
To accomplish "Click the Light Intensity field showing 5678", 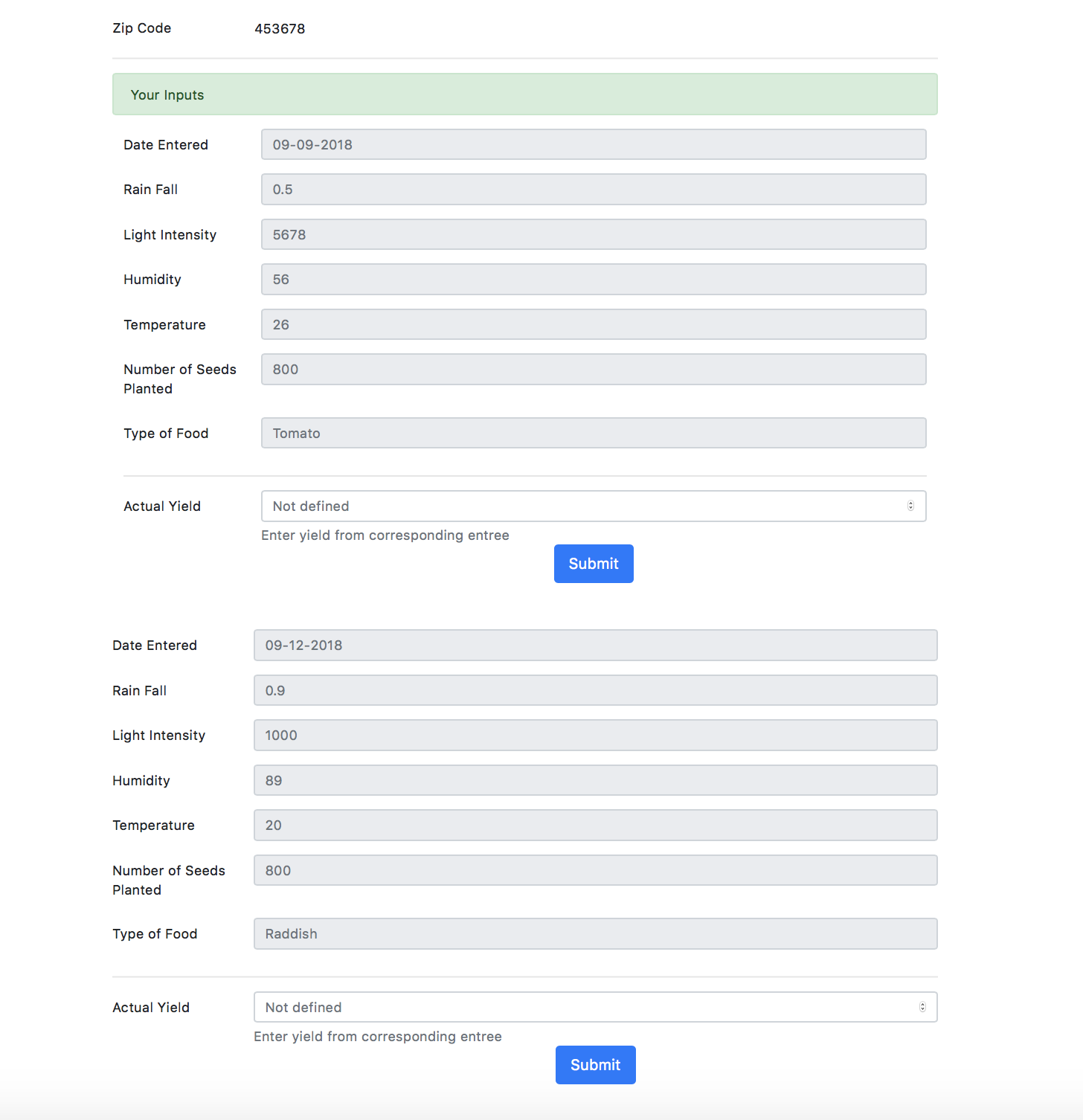I will 594,234.
